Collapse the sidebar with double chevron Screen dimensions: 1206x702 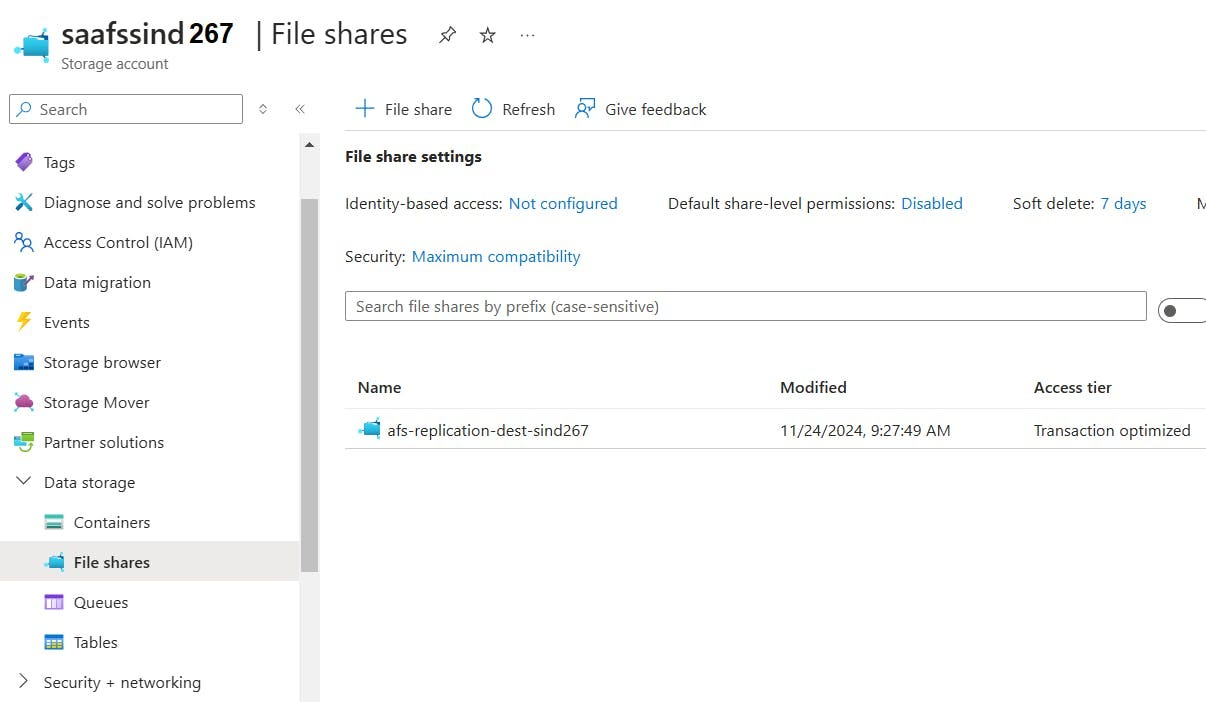[299, 109]
